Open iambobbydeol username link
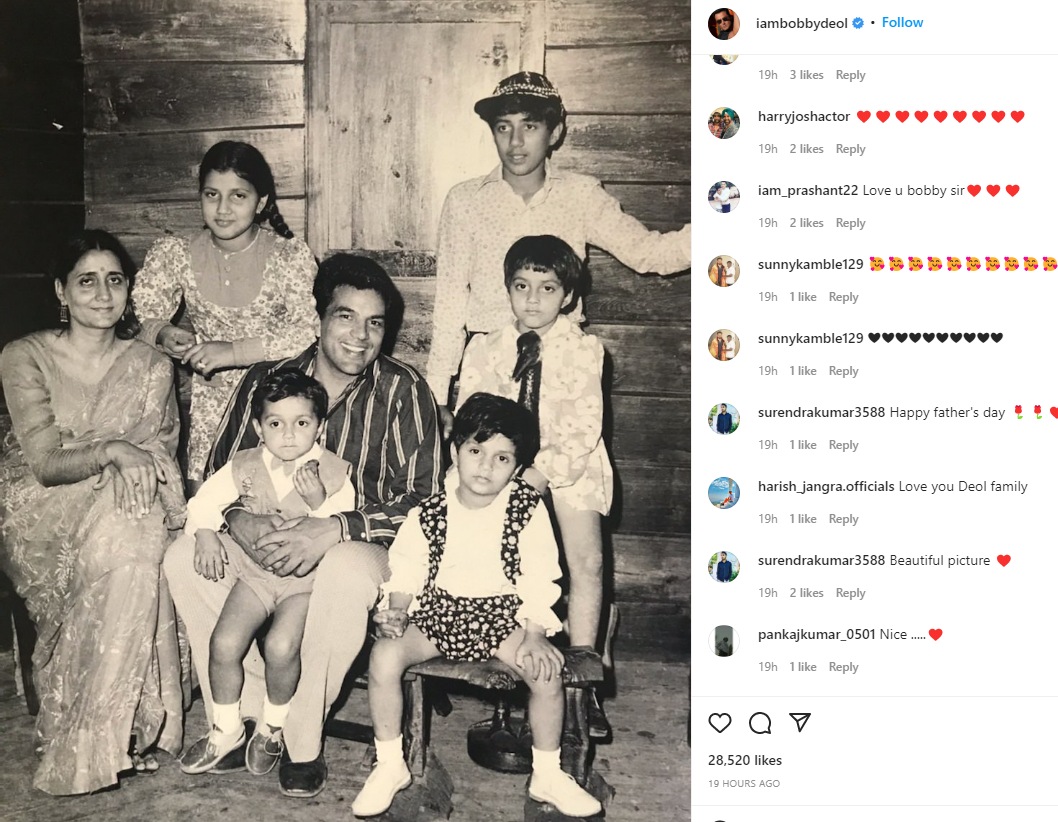This screenshot has height=822, width=1058. click(802, 23)
